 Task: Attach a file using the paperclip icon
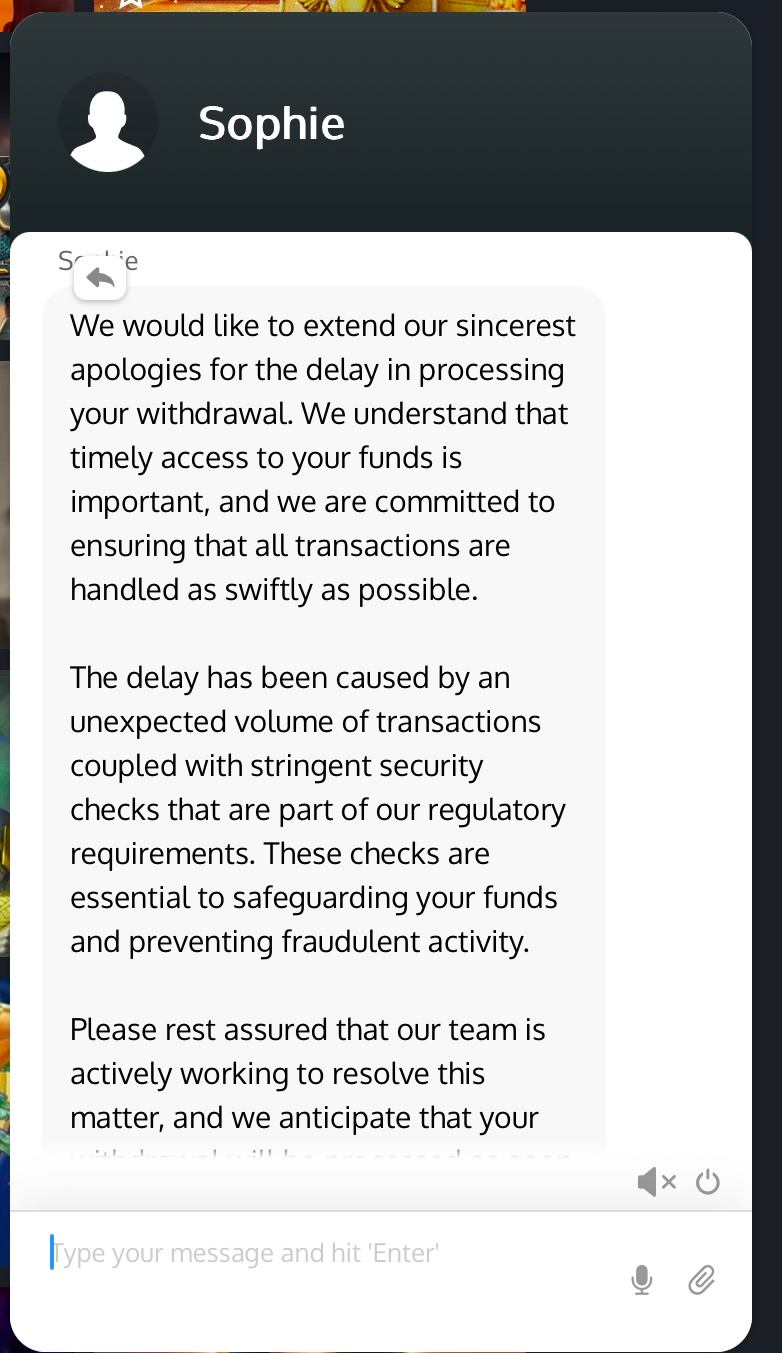click(x=701, y=1279)
